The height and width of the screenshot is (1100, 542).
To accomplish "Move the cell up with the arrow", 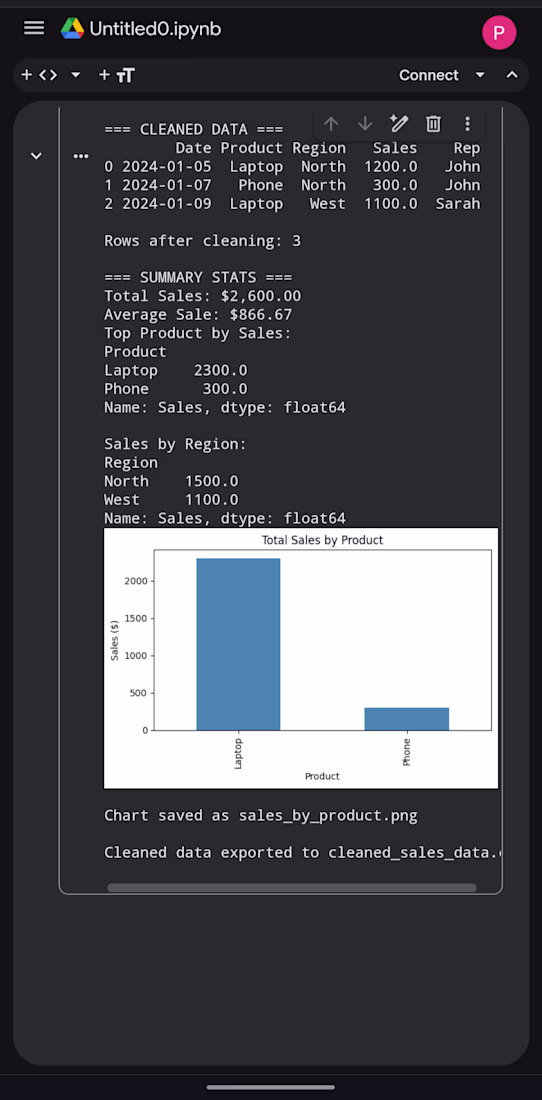I will coord(331,124).
